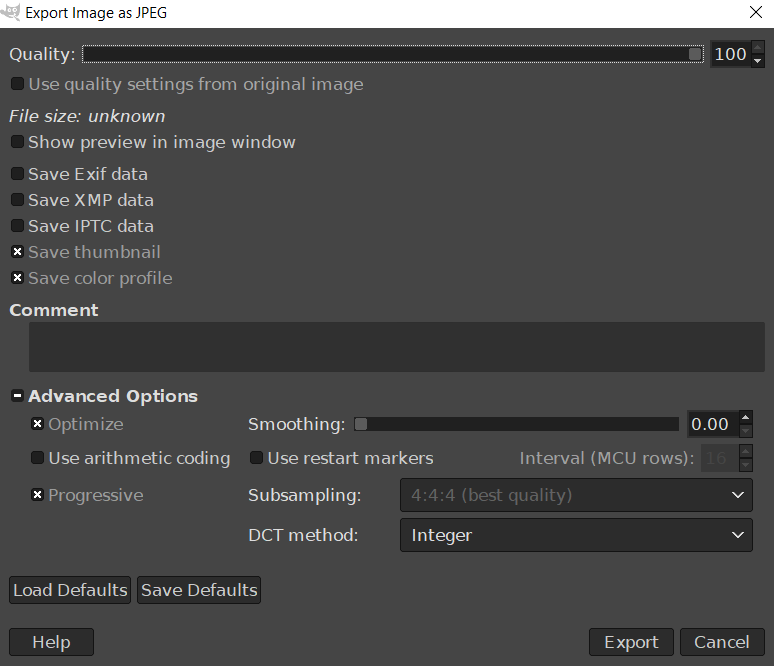
Task: Enable Save Exif data checkbox
Action: pos(17,174)
